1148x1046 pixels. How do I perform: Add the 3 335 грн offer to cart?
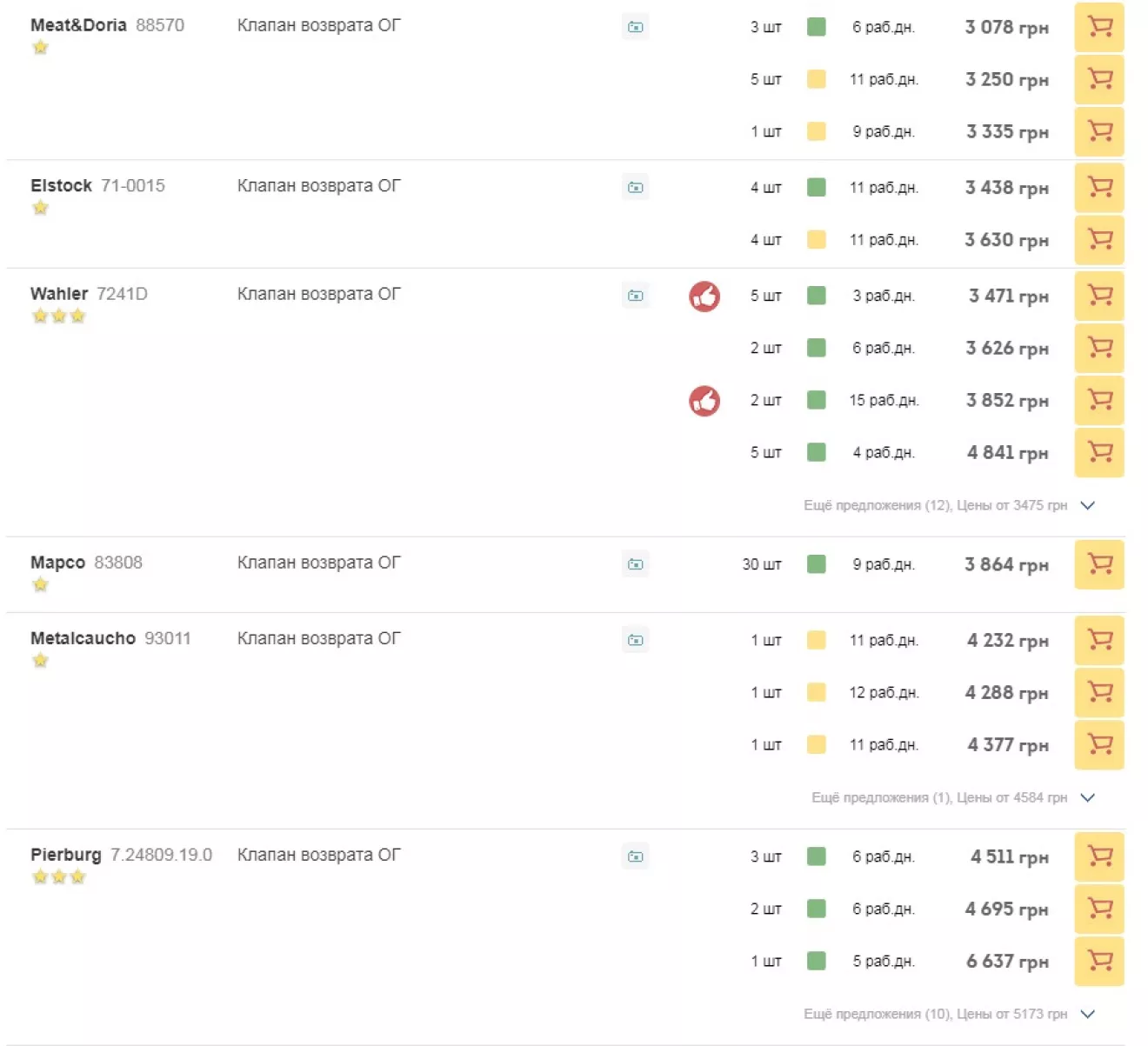click(1099, 131)
